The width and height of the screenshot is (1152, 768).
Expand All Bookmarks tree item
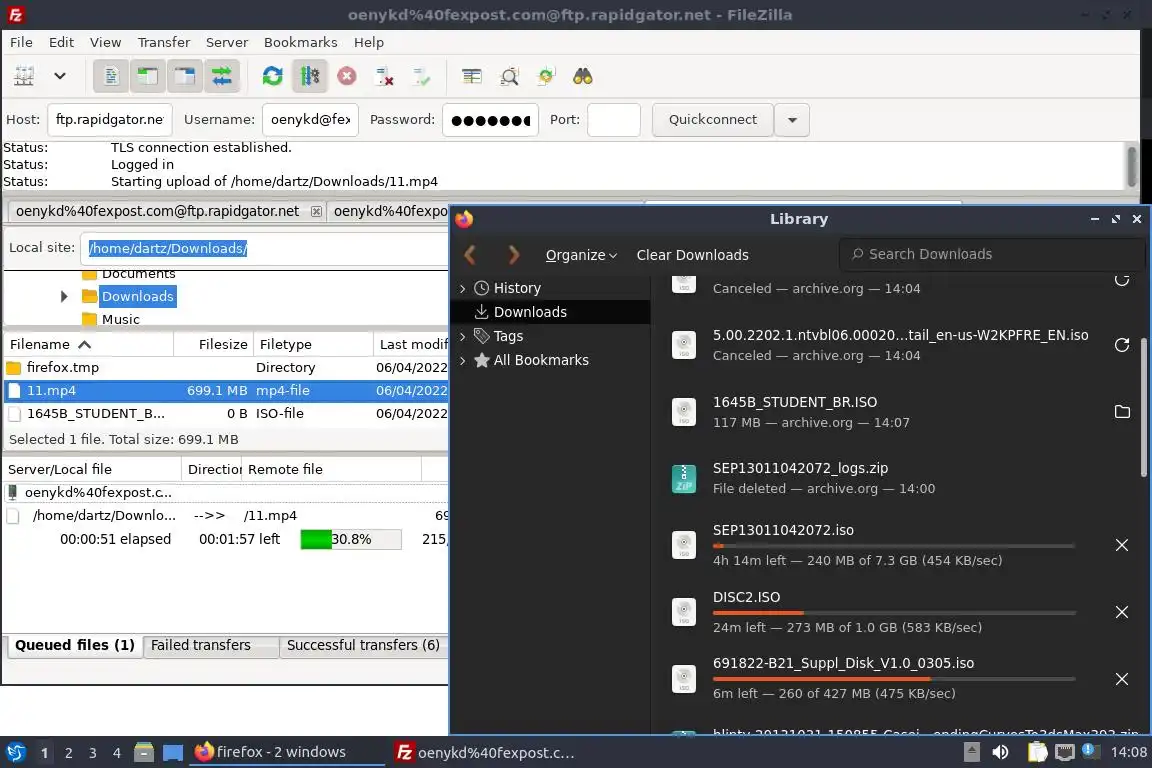click(463, 360)
